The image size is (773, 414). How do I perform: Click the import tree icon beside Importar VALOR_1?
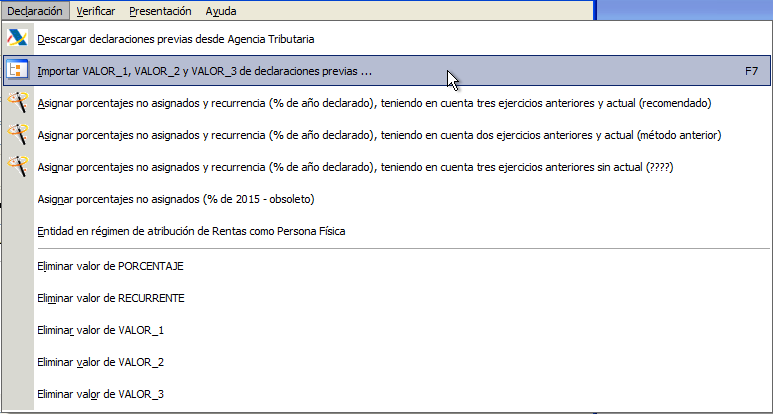coord(18,71)
